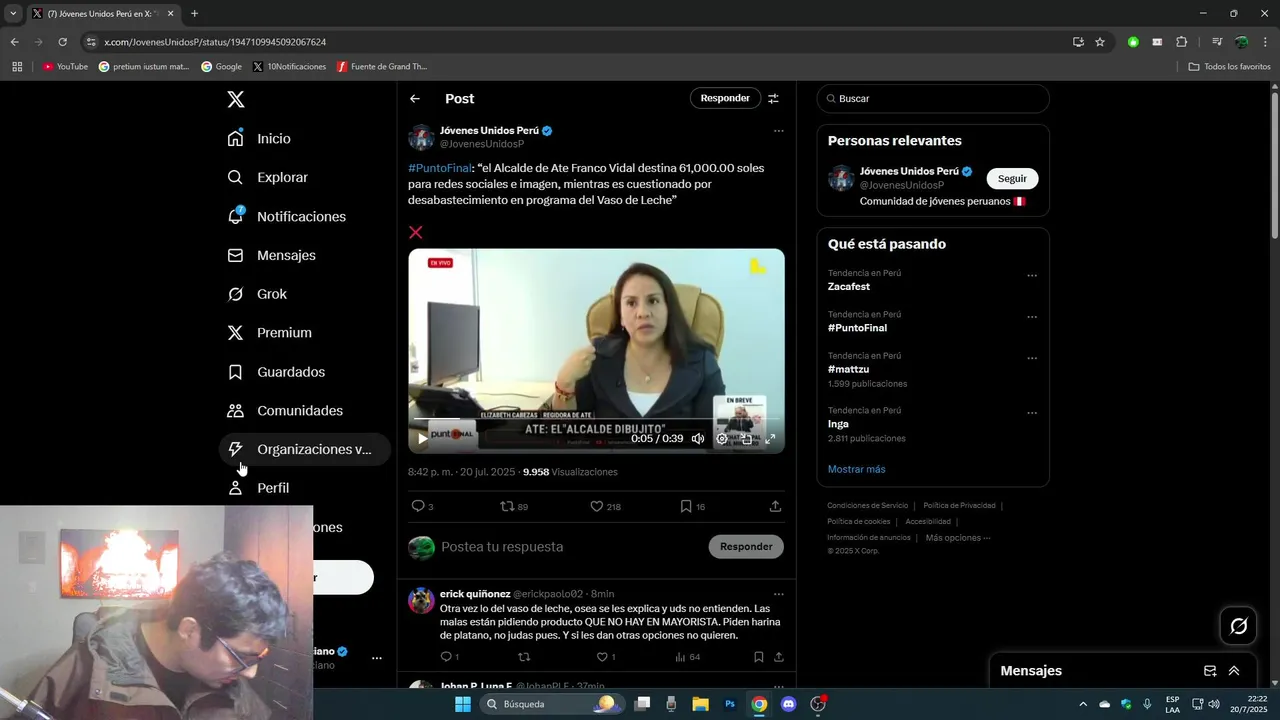The image size is (1280, 720).
Task: Compose new message in Mensajes drawer
Action: point(1210,671)
